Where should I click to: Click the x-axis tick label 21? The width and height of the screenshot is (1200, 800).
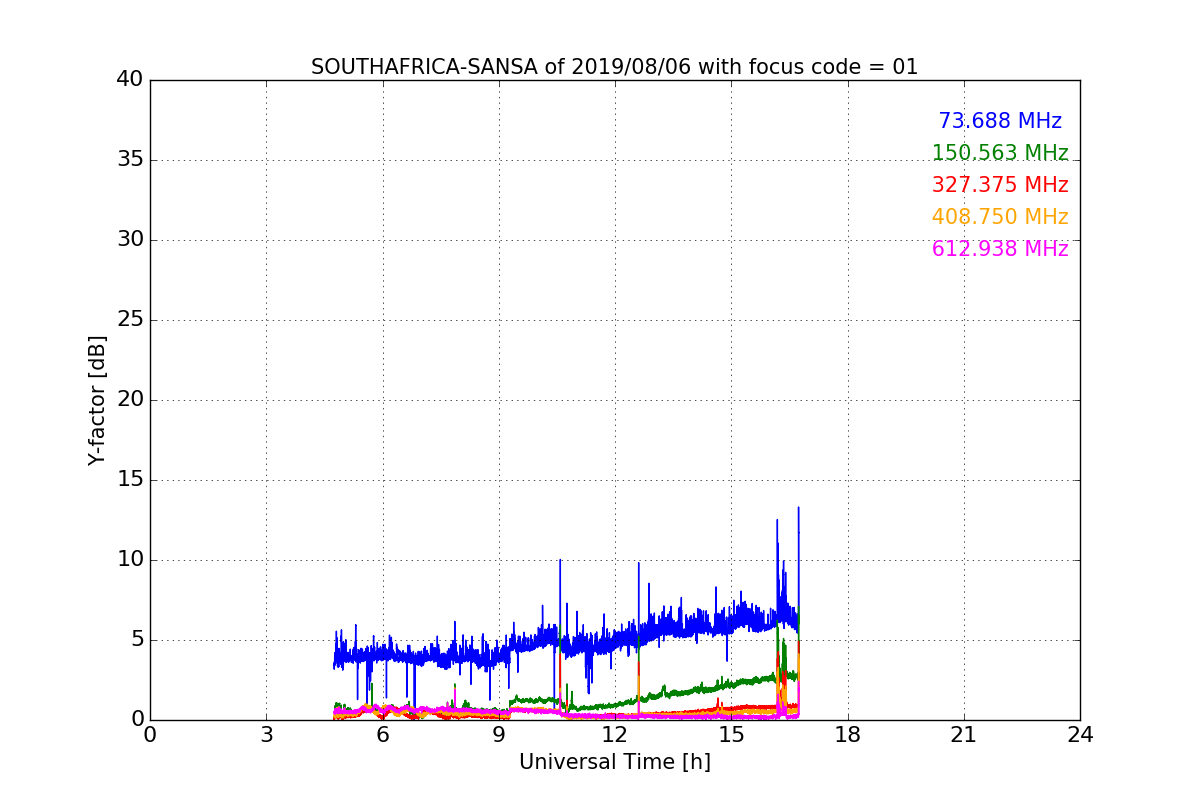964,735
